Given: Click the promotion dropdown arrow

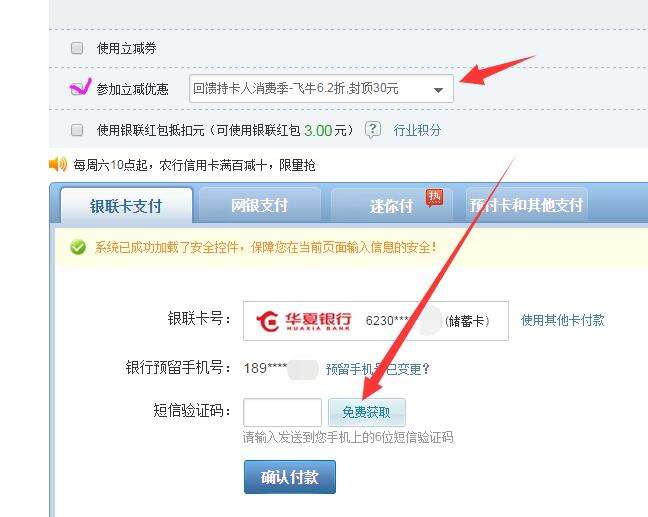Looking at the screenshot, I should click(x=438, y=90).
